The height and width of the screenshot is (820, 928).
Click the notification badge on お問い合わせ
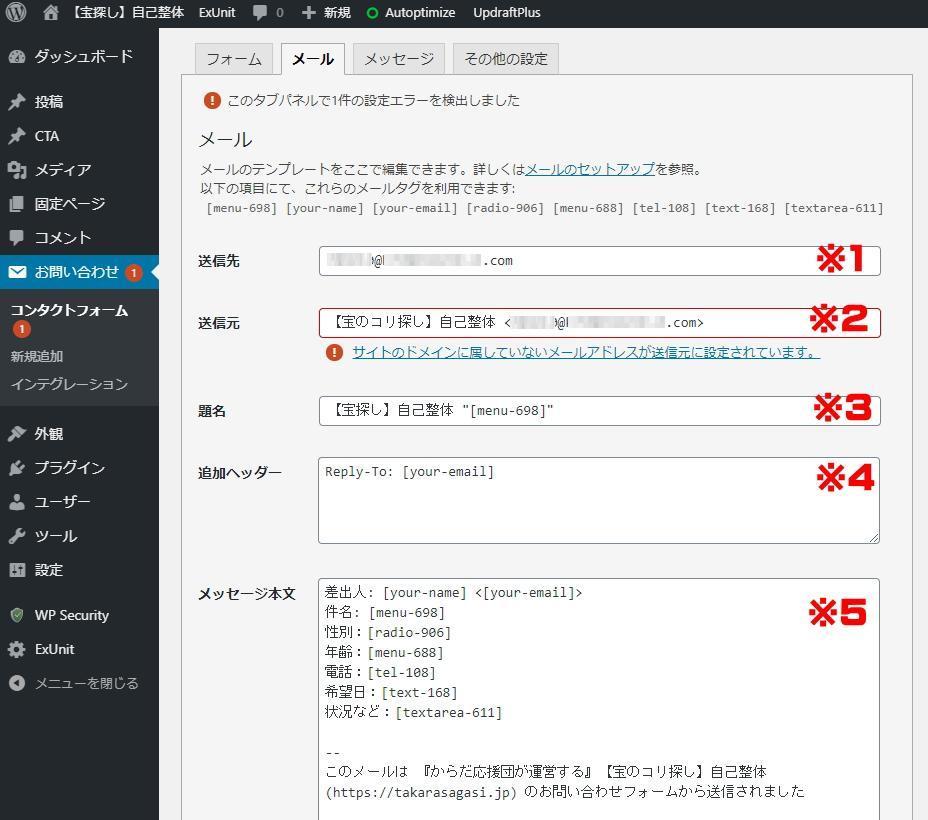point(134,273)
